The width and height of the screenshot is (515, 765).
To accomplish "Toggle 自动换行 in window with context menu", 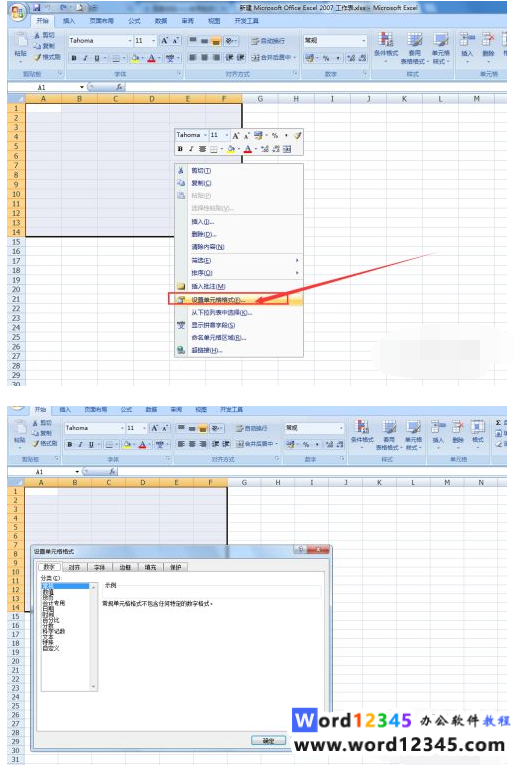I will (268, 41).
